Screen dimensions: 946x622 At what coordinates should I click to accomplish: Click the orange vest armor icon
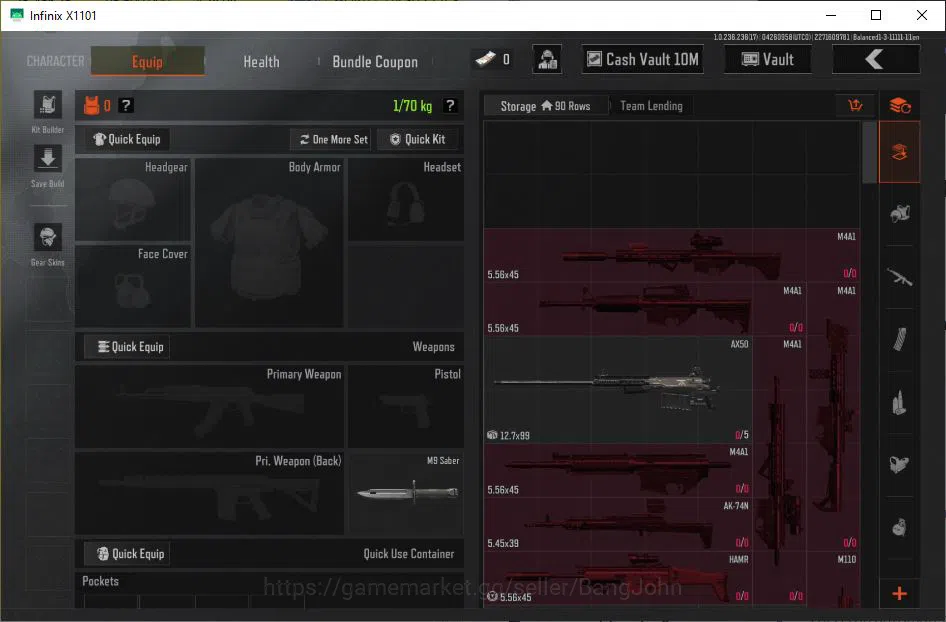[x=92, y=106]
